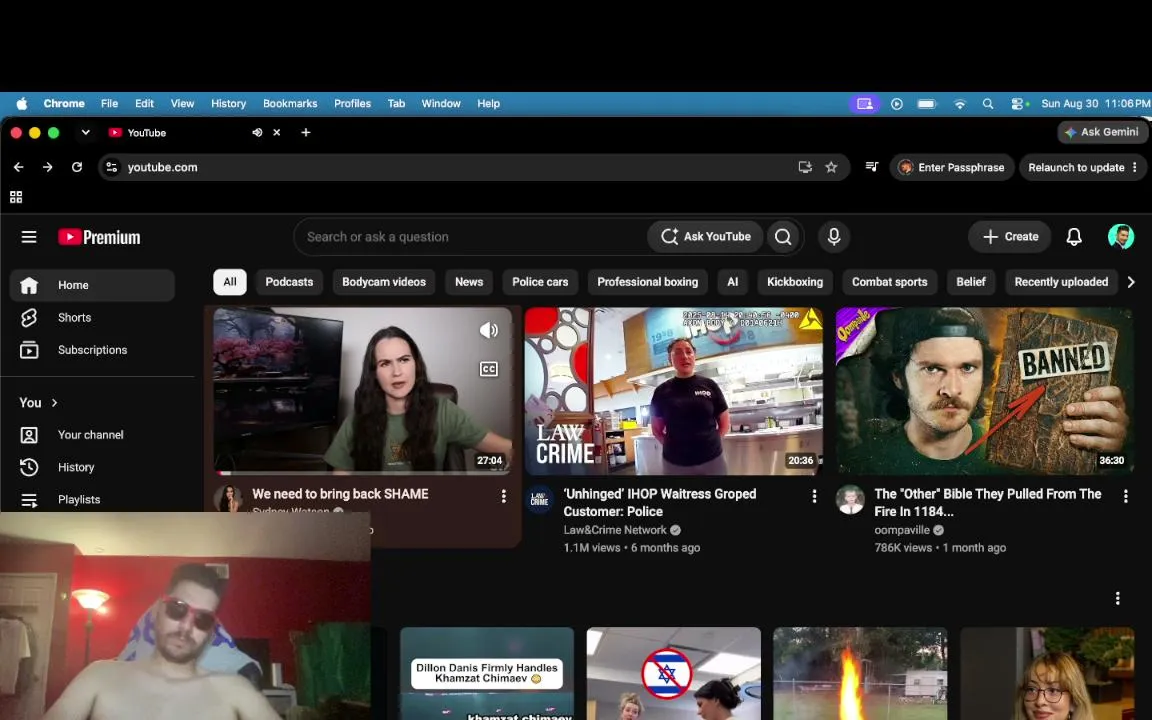Screen dimensions: 1152x720
Task: Show more filter chips with right arrow
Action: (x=1131, y=282)
